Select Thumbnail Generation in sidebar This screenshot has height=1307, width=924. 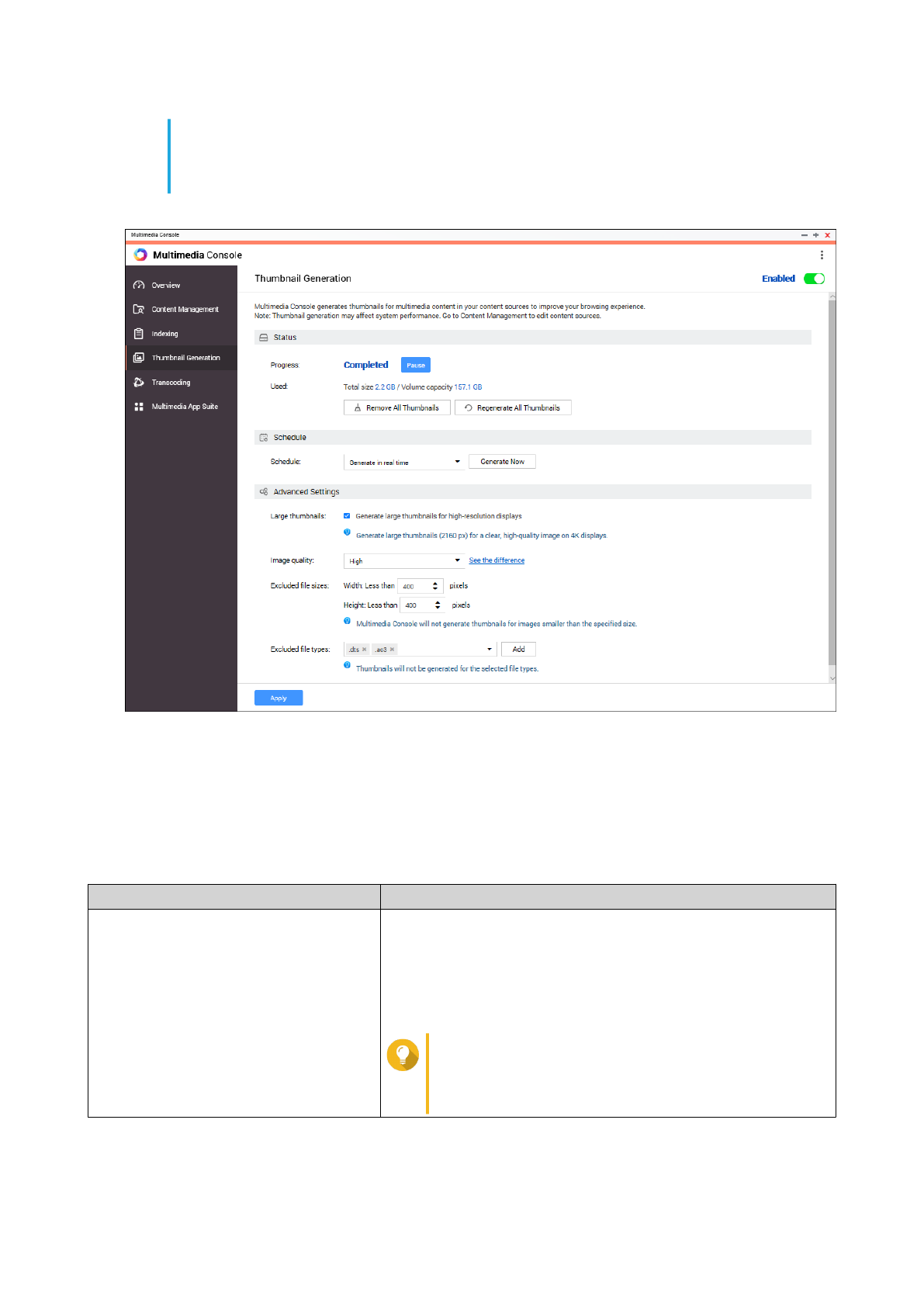tap(185, 358)
